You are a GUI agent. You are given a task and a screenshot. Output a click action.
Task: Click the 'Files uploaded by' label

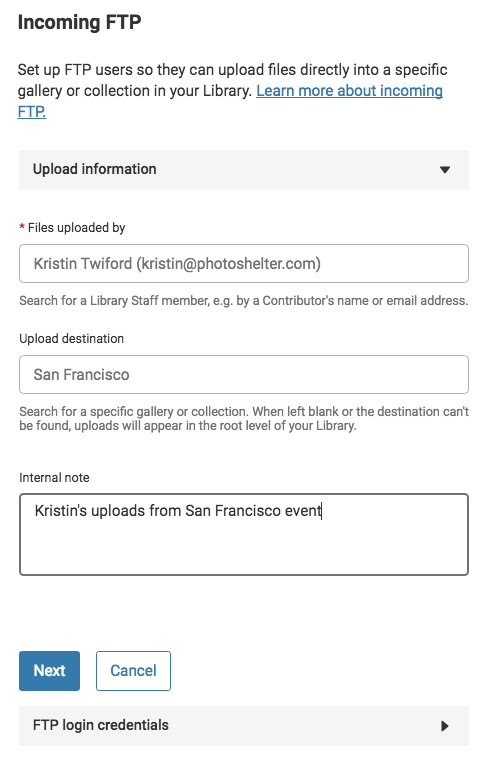click(x=76, y=227)
